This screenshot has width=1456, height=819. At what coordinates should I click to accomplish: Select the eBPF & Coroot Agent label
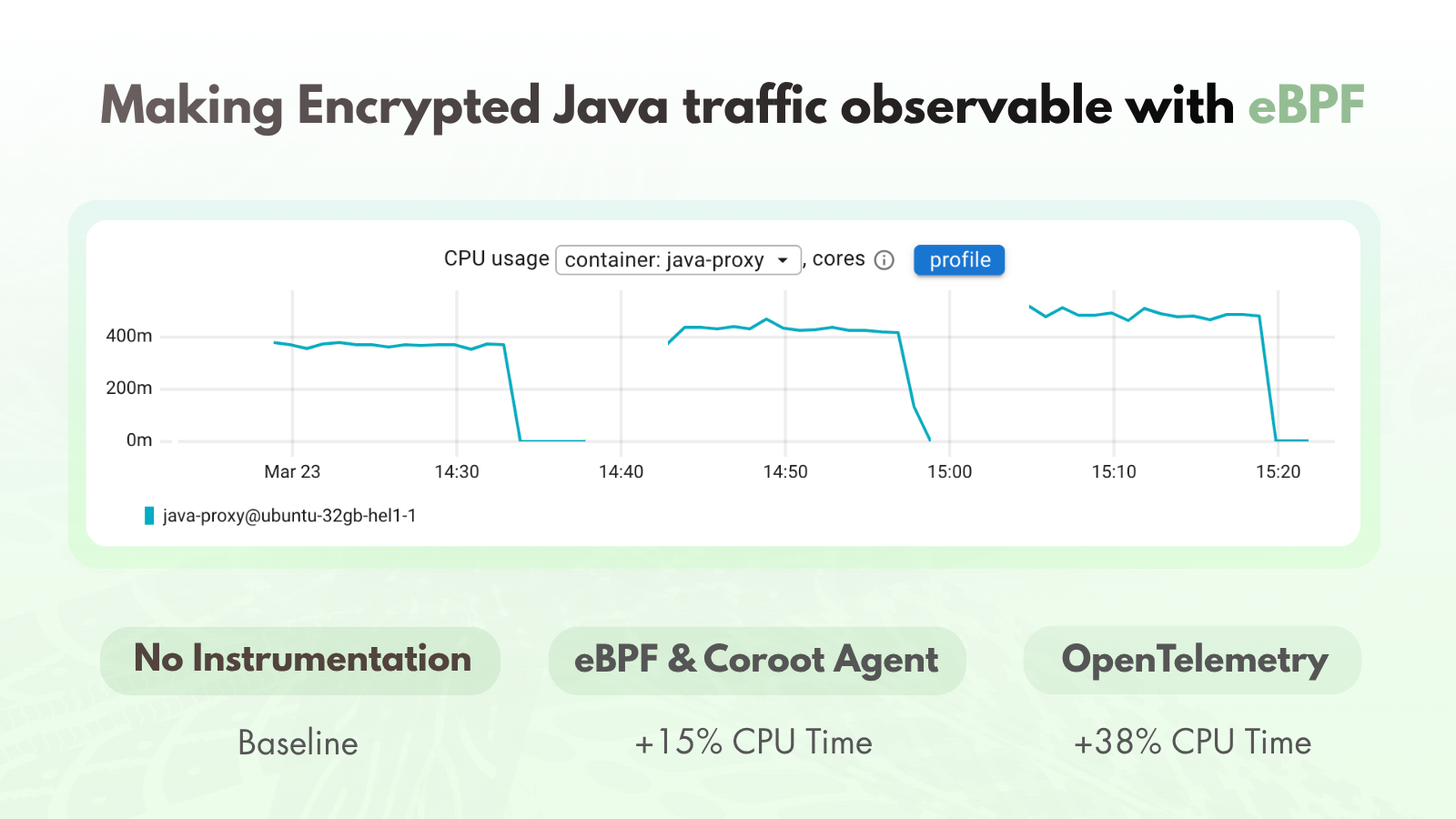[757, 661]
